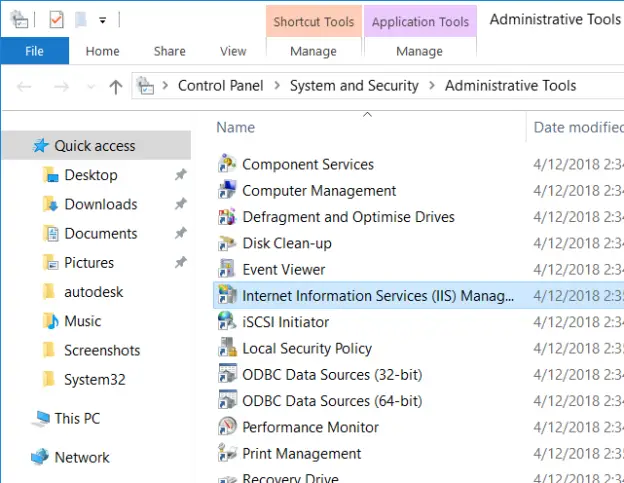Click the 'Local Security Policy' file name
Image resolution: width=624 pixels, height=483 pixels.
click(x=307, y=349)
